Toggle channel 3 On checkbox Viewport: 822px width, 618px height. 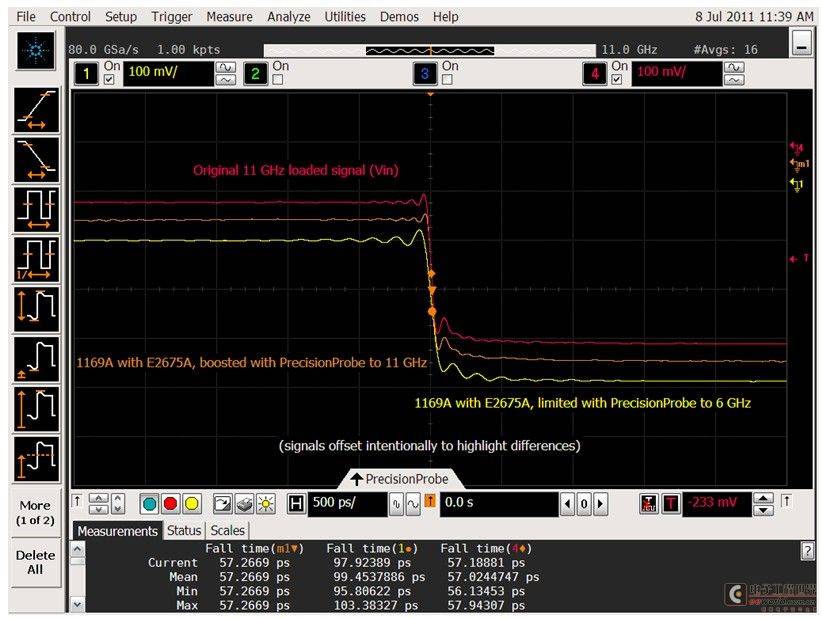tap(447, 80)
